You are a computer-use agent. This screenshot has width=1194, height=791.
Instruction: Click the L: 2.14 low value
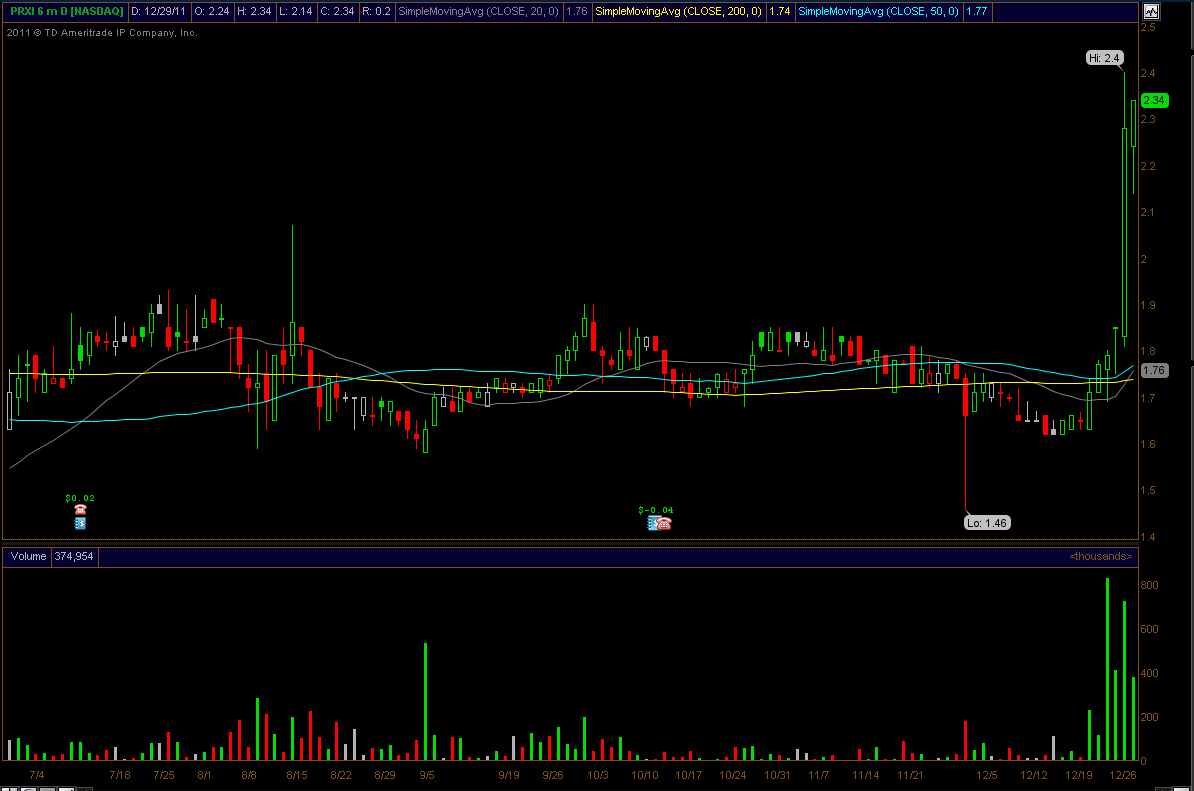coord(295,11)
